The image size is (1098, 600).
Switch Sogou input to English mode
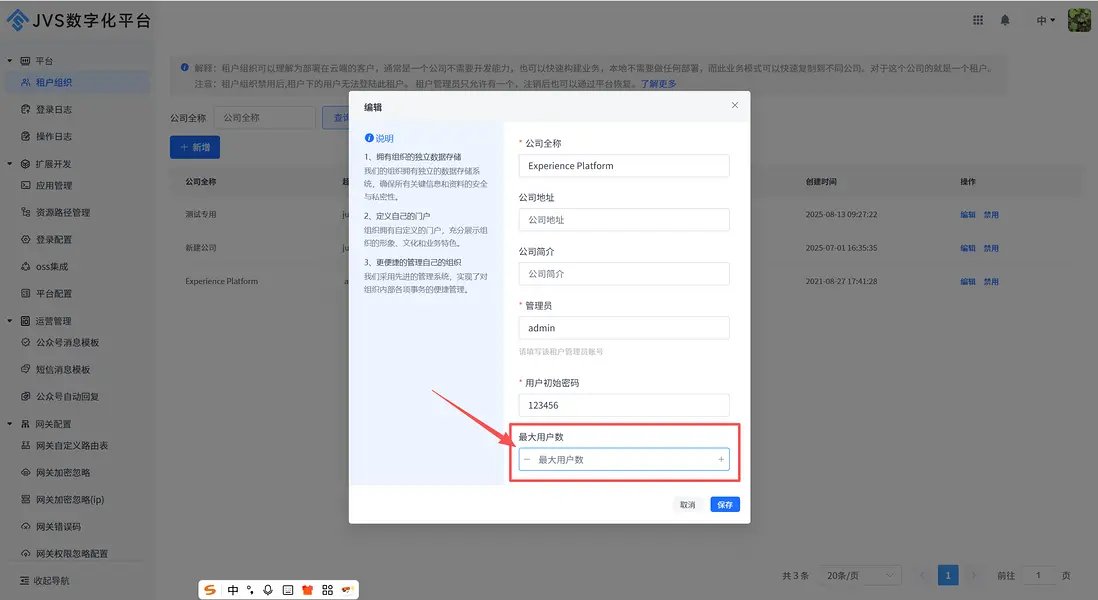pyautogui.click(x=233, y=590)
